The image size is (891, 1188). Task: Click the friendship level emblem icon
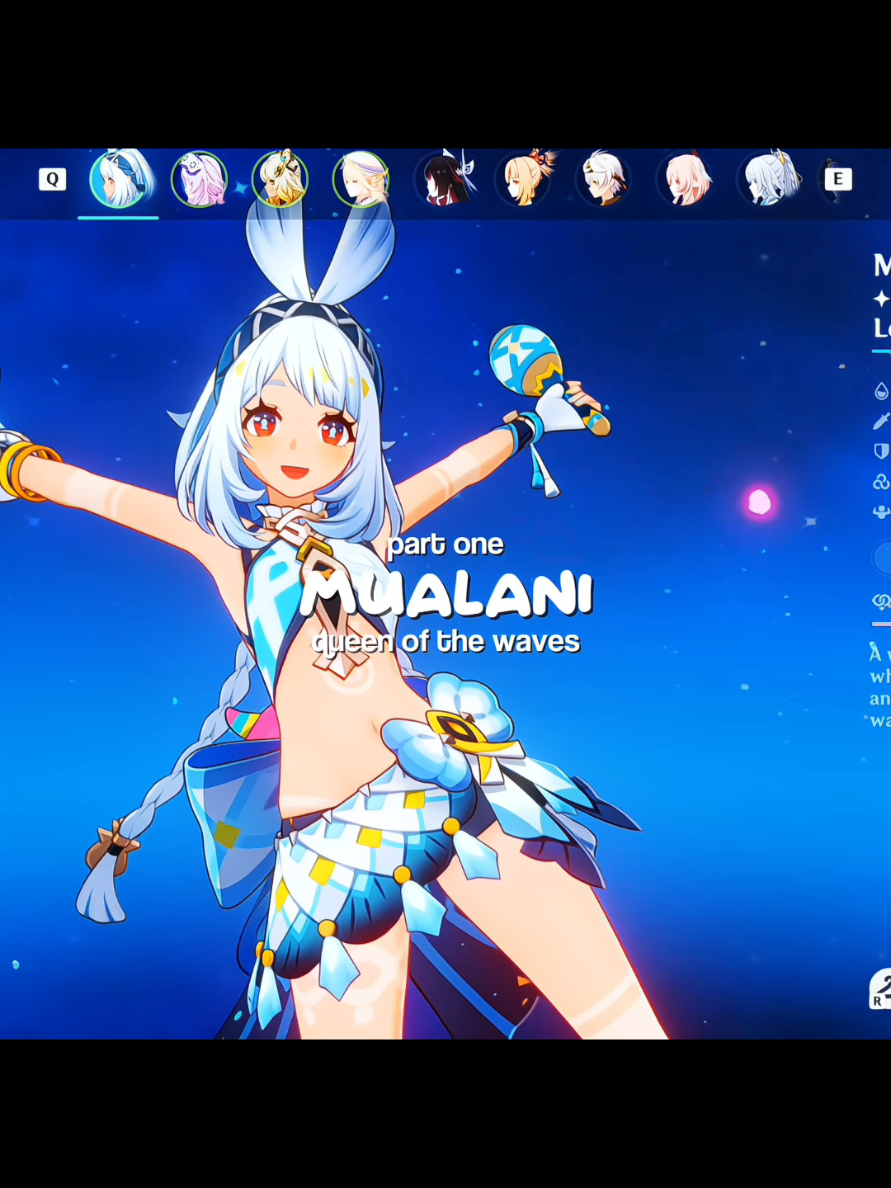(881, 602)
